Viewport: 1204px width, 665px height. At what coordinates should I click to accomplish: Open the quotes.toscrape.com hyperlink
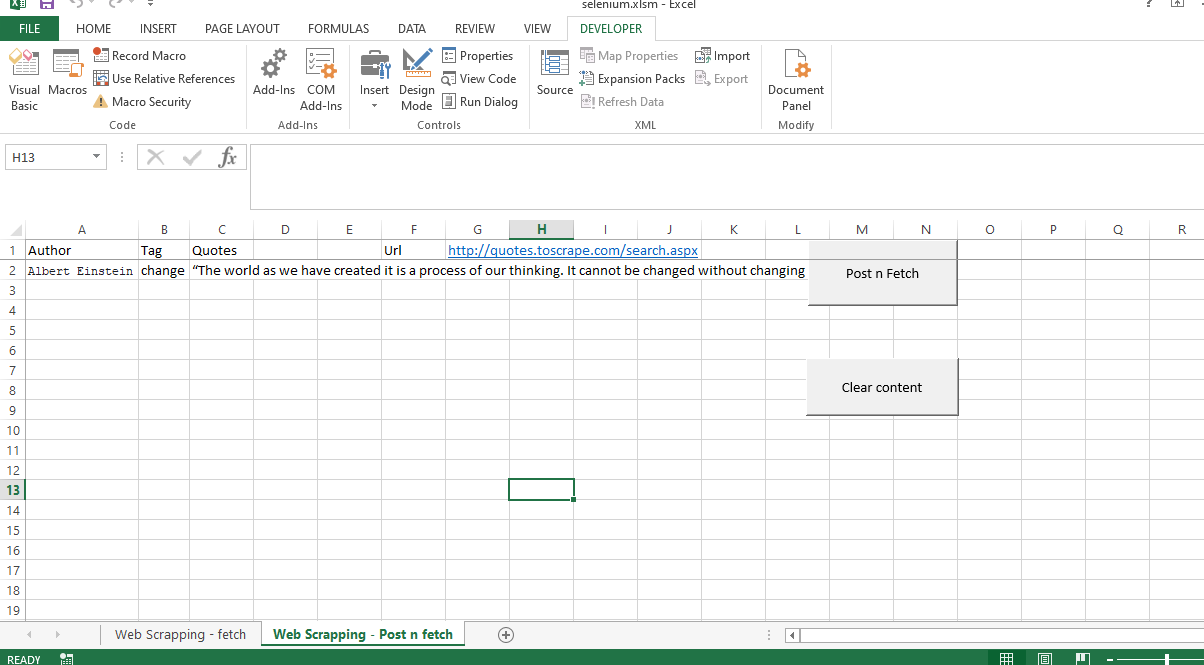[572, 250]
